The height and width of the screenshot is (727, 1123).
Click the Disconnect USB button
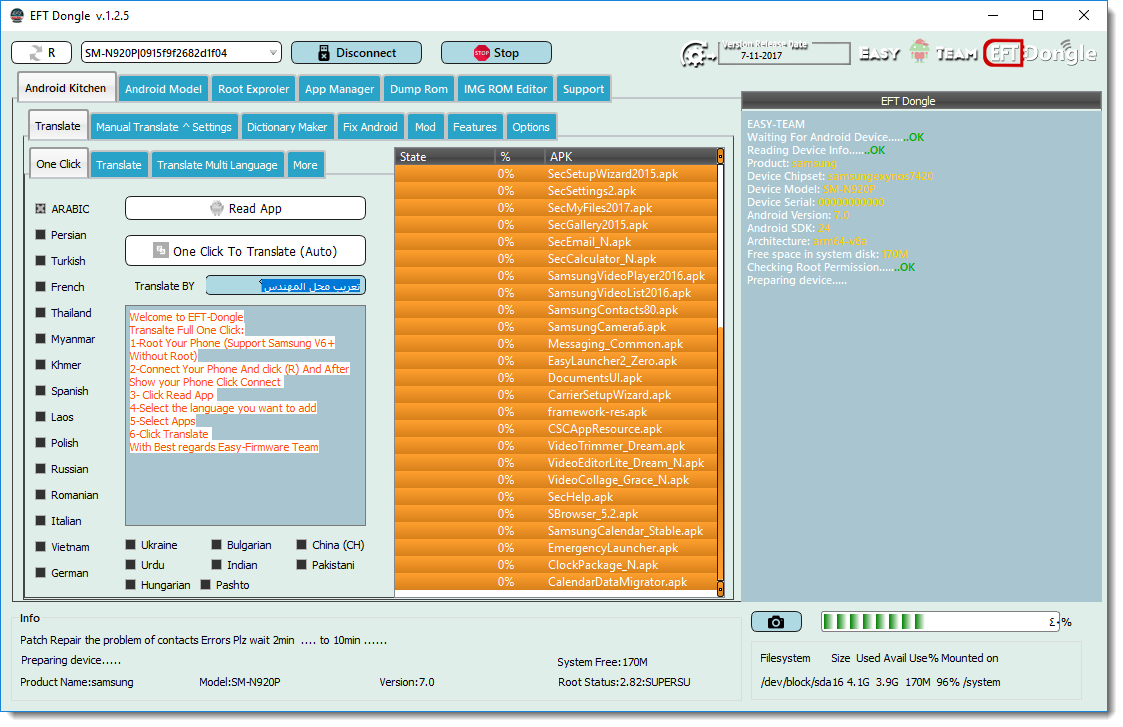tap(356, 53)
